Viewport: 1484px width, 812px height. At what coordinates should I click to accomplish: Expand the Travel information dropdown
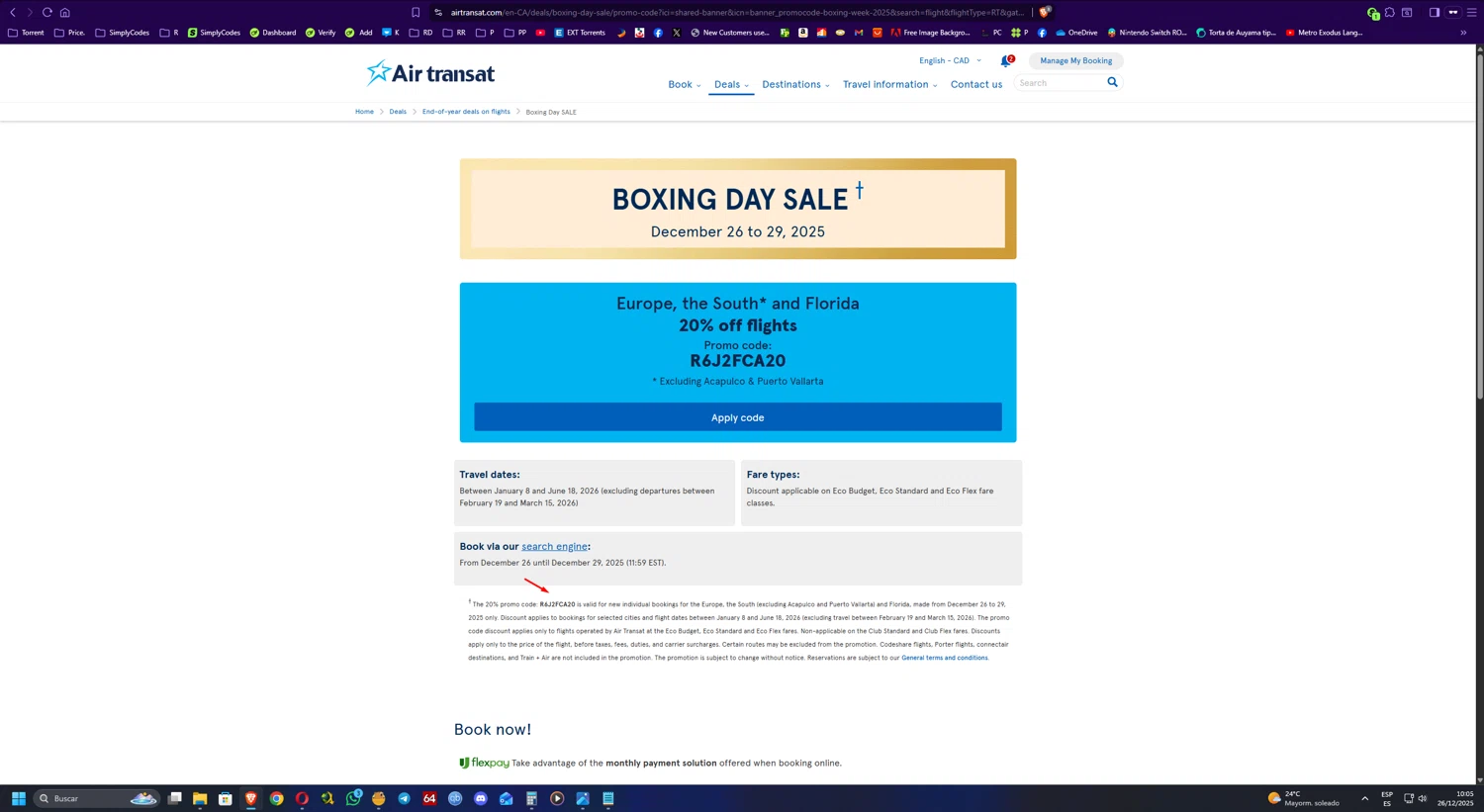(x=889, y=84)
